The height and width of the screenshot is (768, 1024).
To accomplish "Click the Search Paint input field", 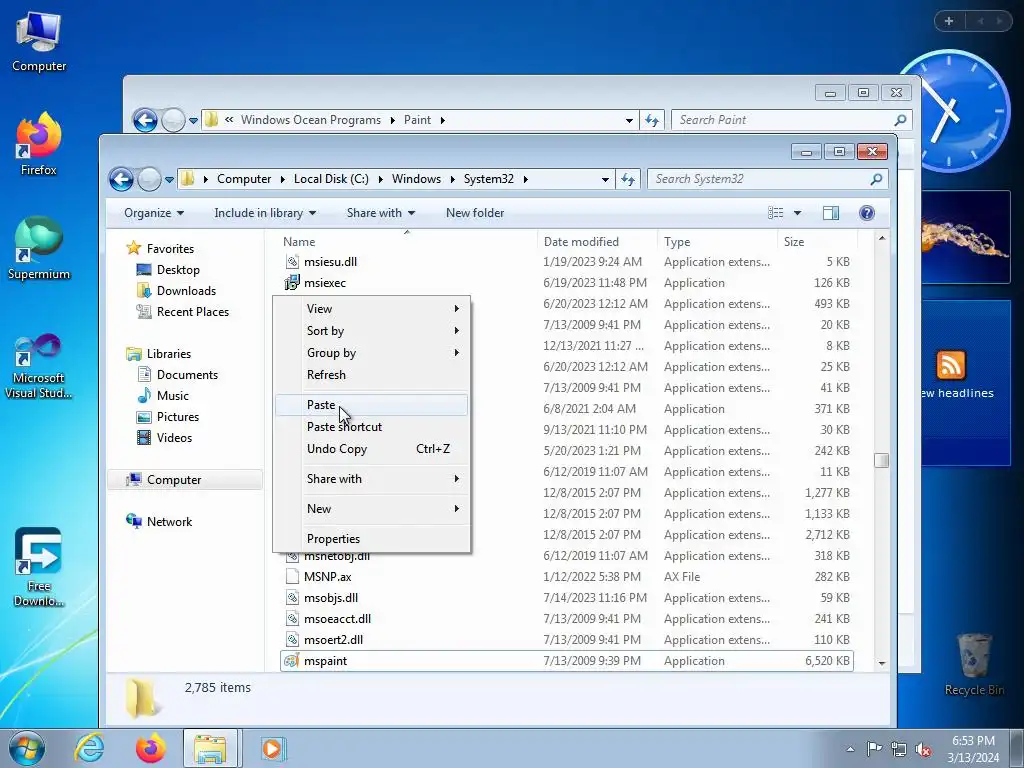I will (x=784, y=120).
